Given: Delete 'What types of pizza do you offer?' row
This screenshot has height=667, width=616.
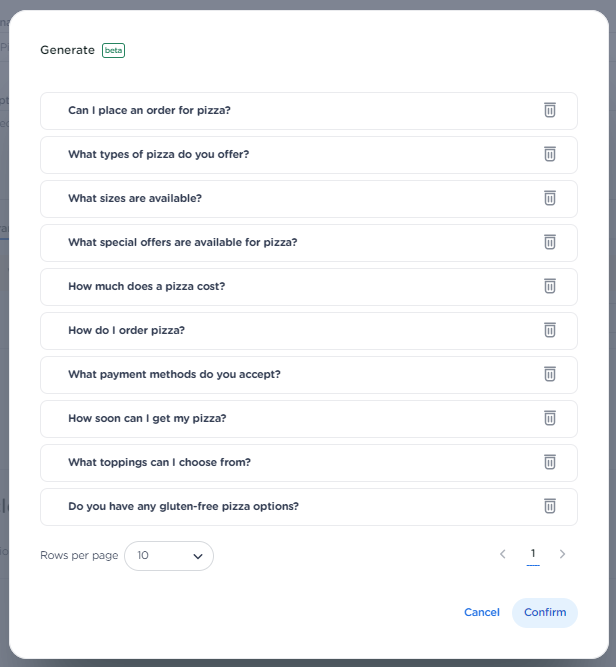Looking at the screenshot, I should [x=549, y=154].
